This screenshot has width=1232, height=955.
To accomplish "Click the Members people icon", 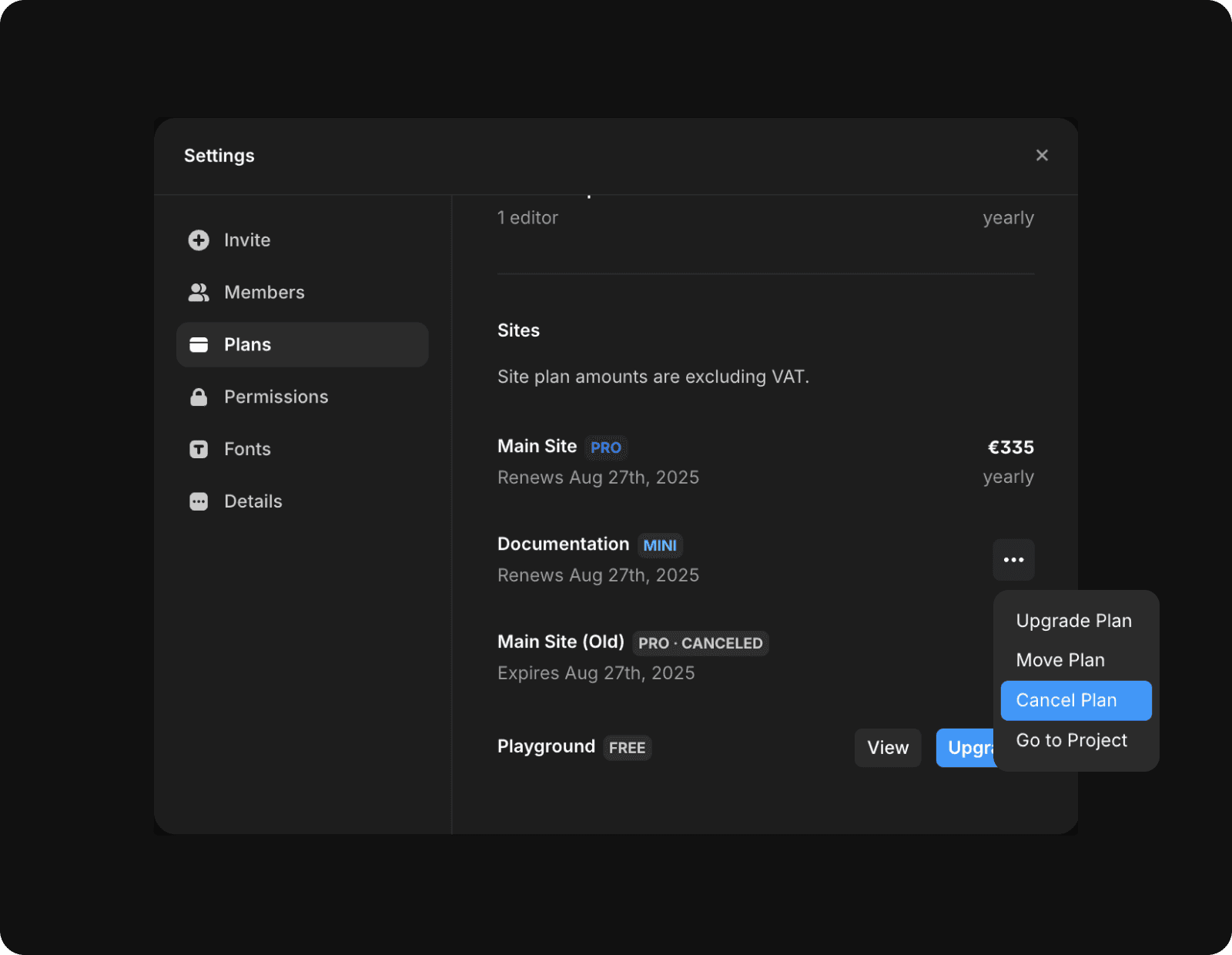I will (199, 293).
